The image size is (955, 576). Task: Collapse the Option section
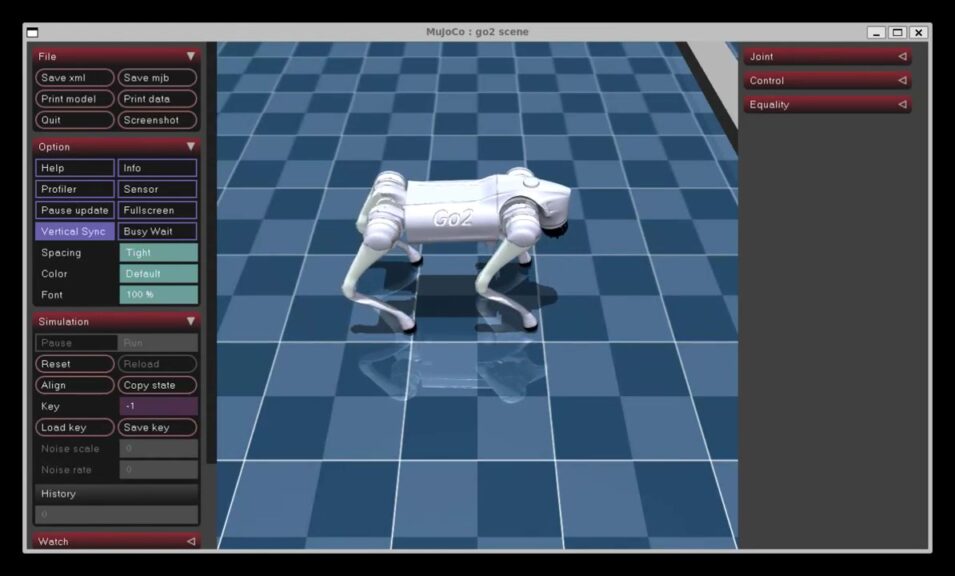point(190,147)
